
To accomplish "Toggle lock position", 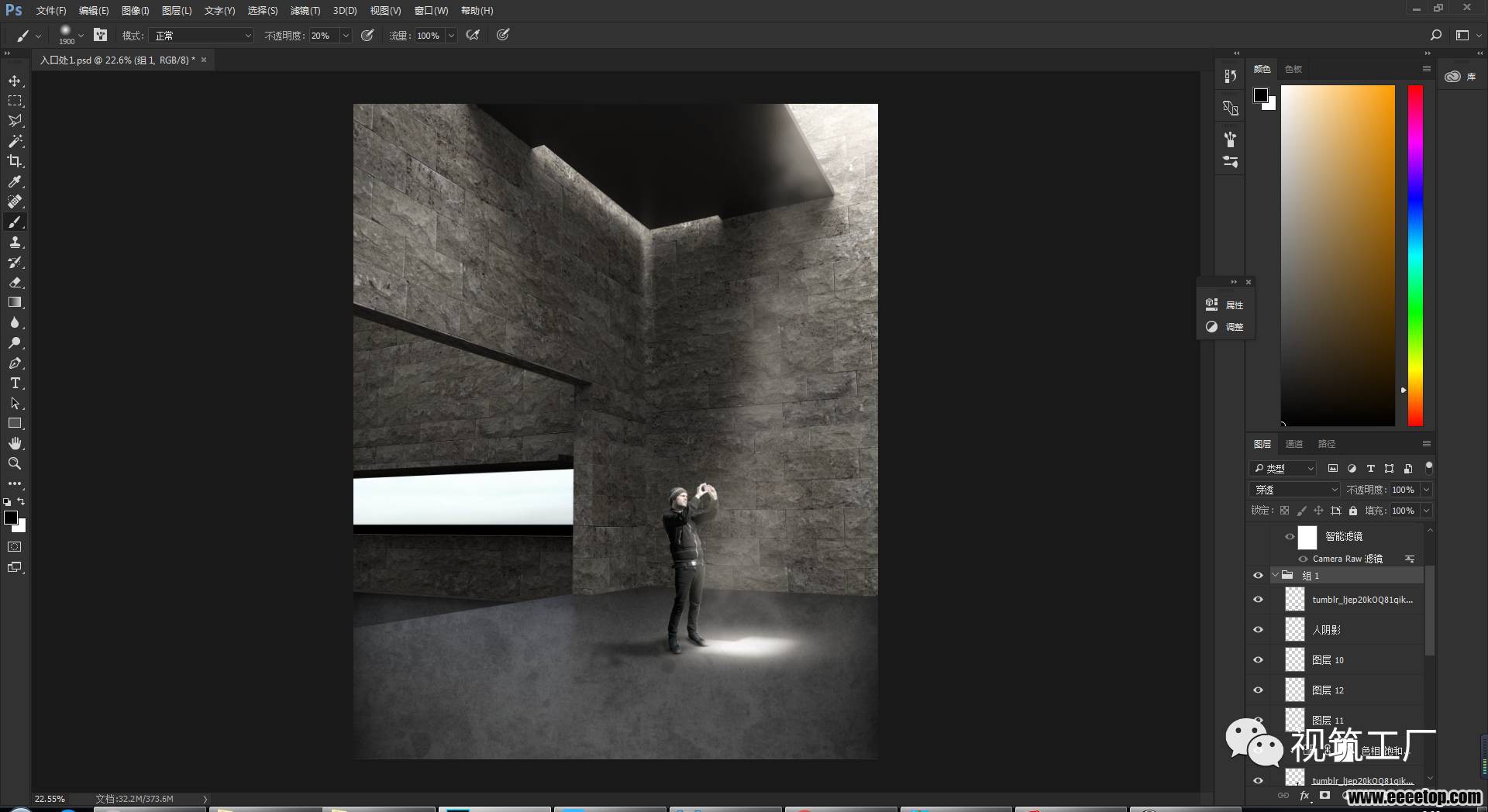I will click(x=1318, y=511).
